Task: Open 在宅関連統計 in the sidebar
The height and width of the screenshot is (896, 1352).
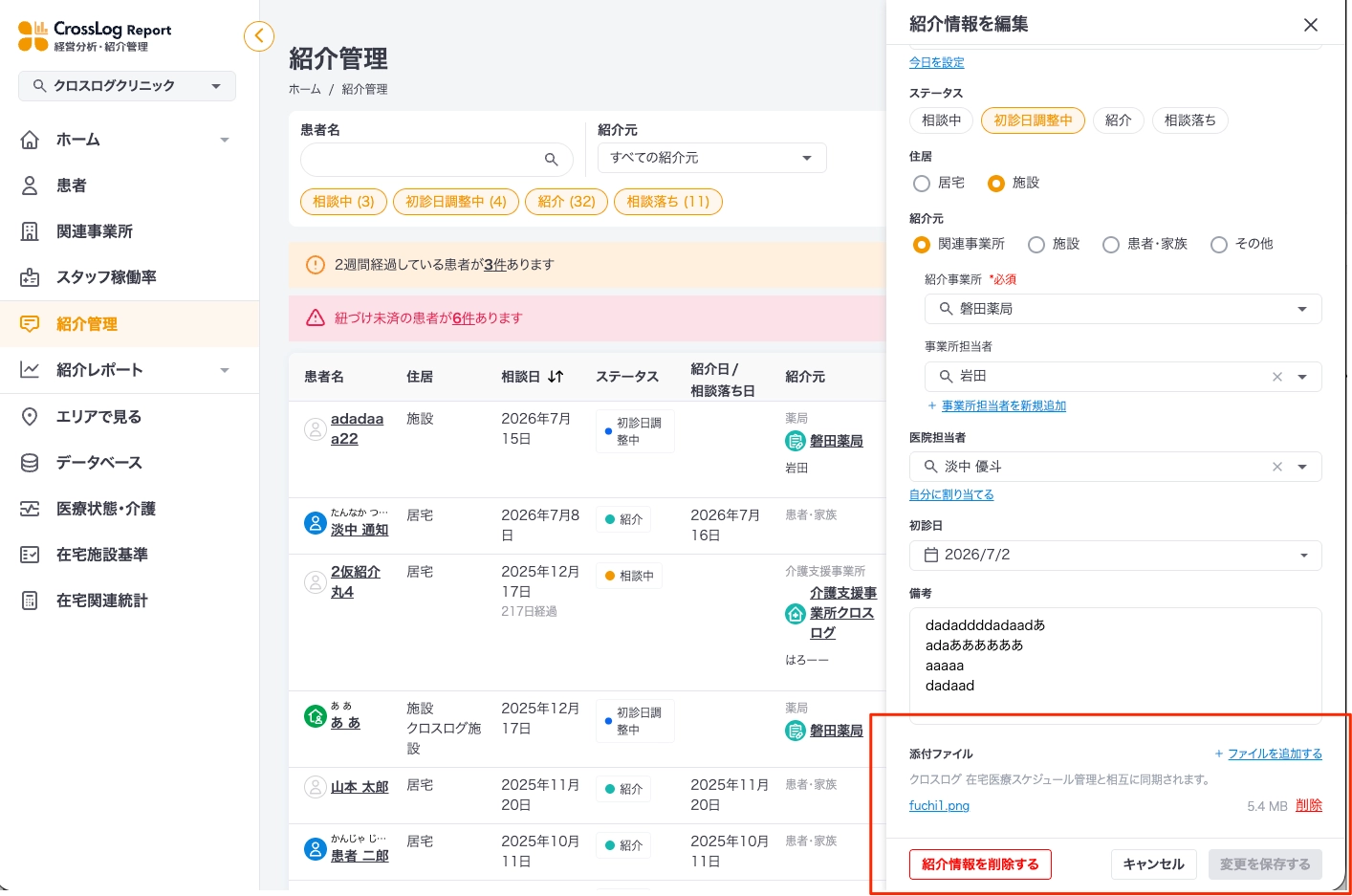Action: [x=102, y=601]
